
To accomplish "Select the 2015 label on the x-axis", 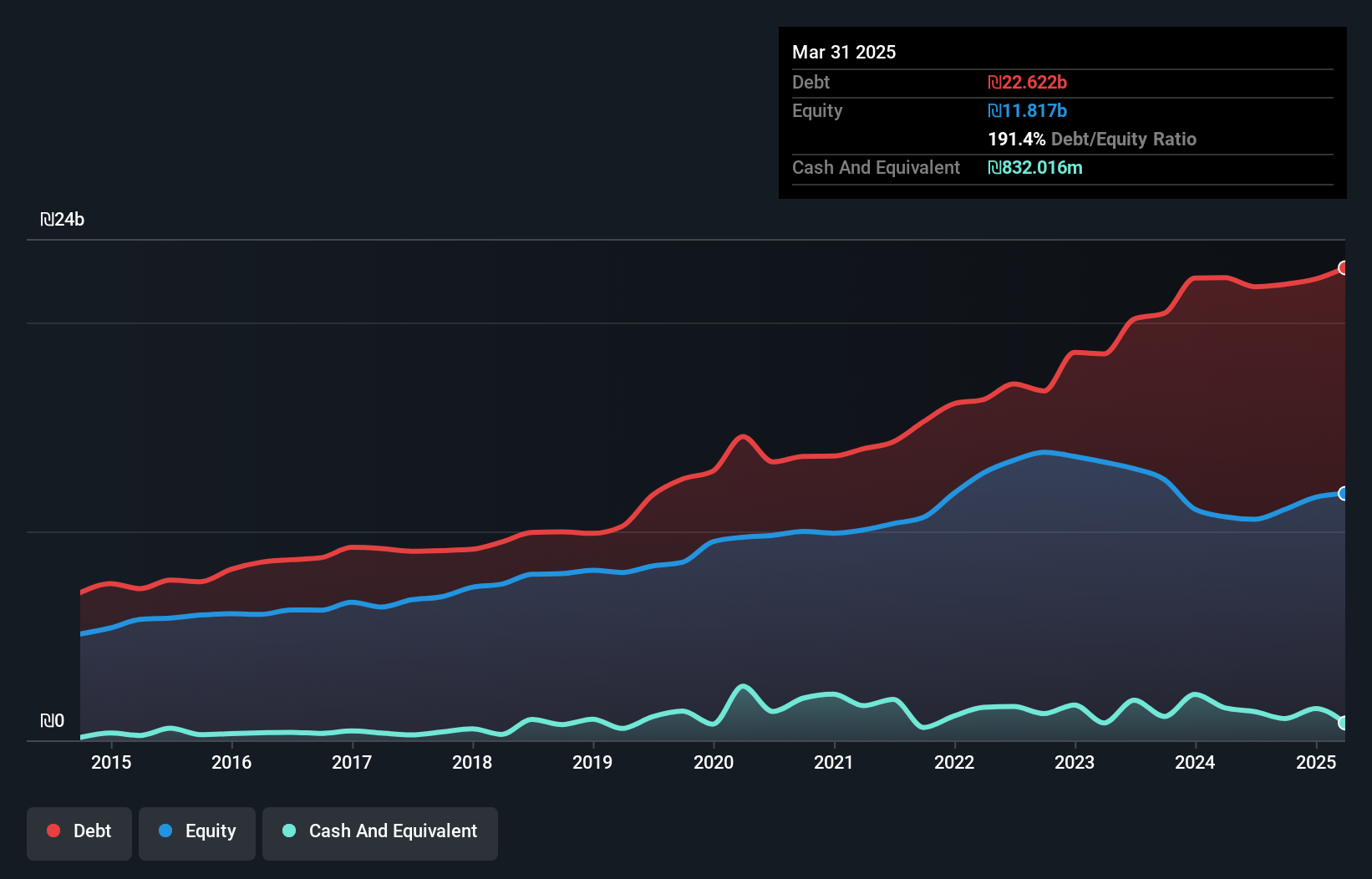I will (x=111, y=762).
